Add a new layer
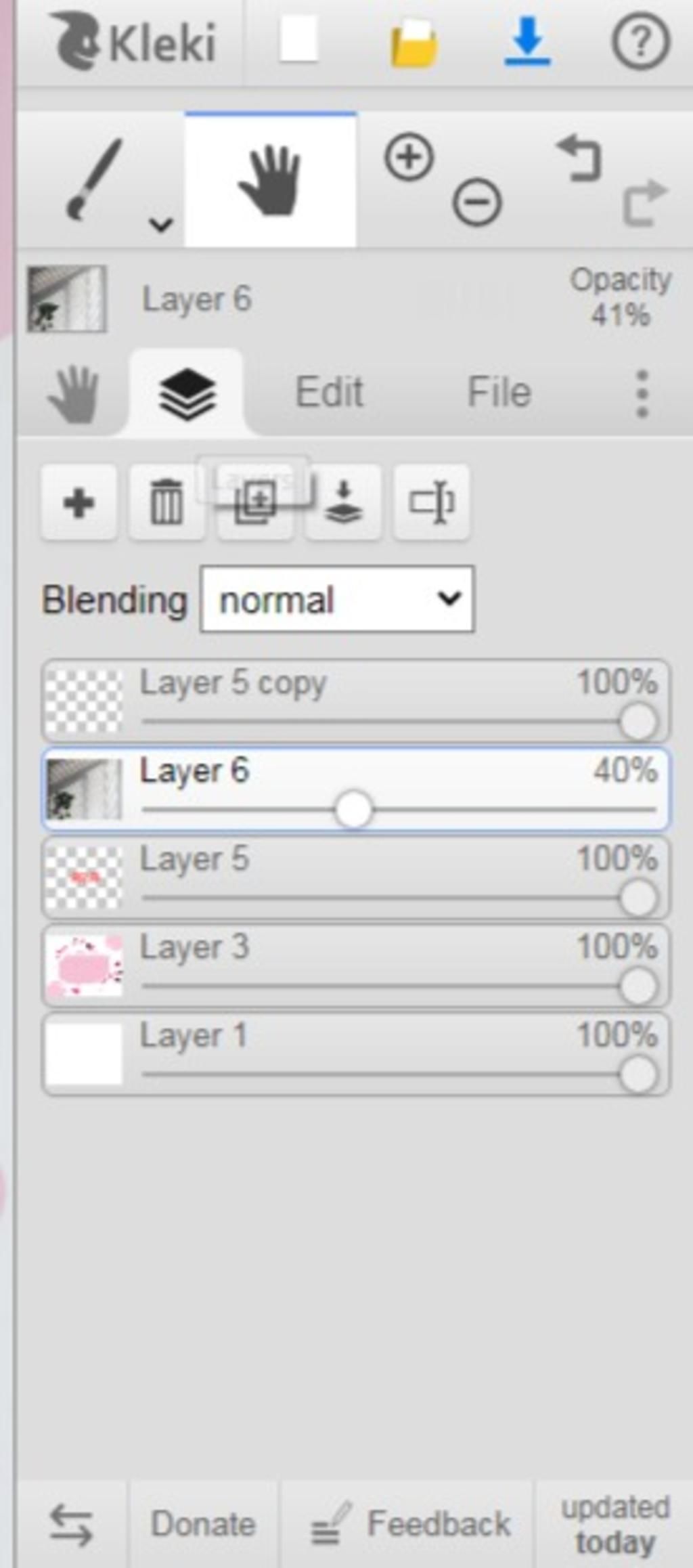693x1568 pixels. (79, 502)
